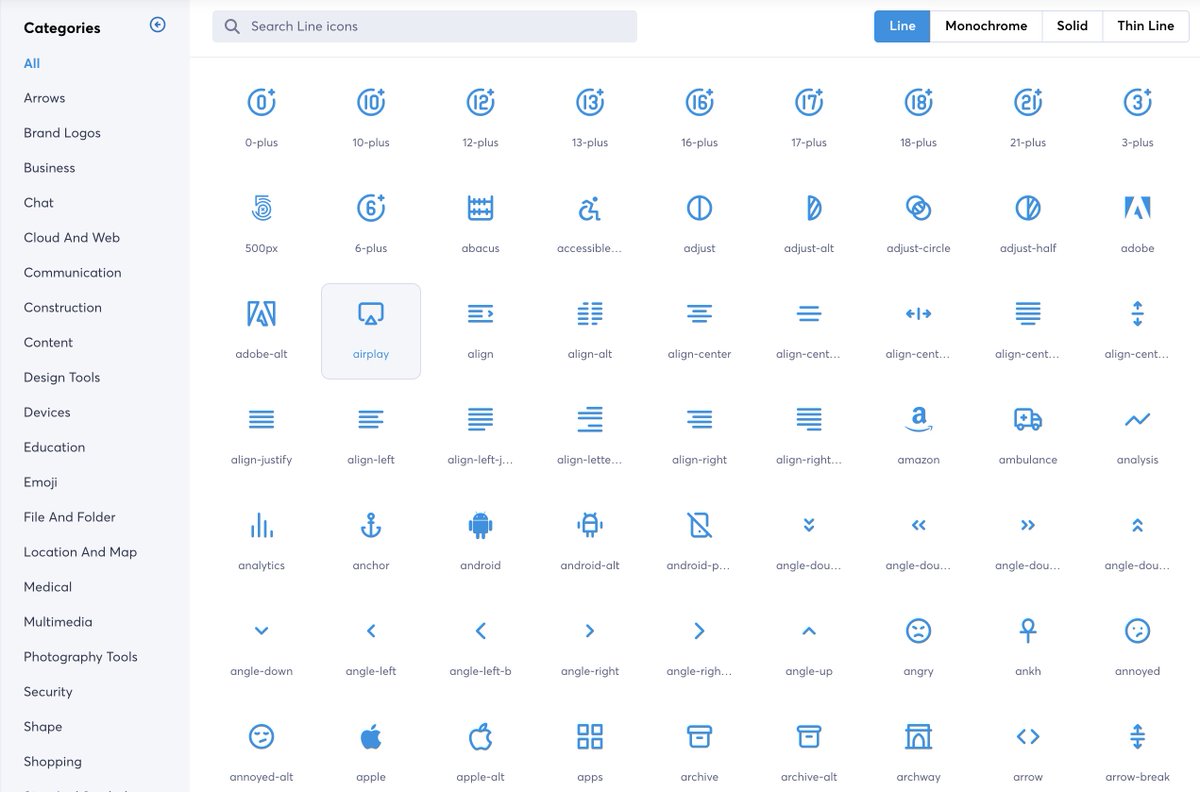Select the analysis chart icon

tap(1137, 420)
